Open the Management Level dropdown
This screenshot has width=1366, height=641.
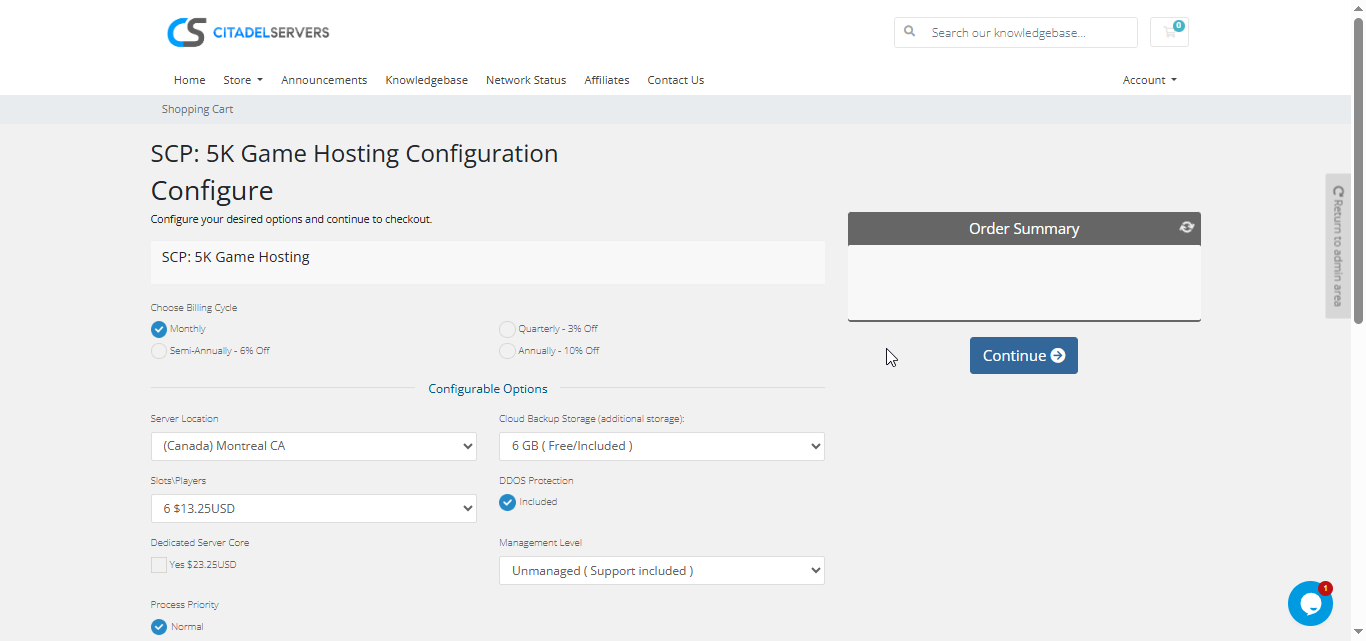[661, 570]
